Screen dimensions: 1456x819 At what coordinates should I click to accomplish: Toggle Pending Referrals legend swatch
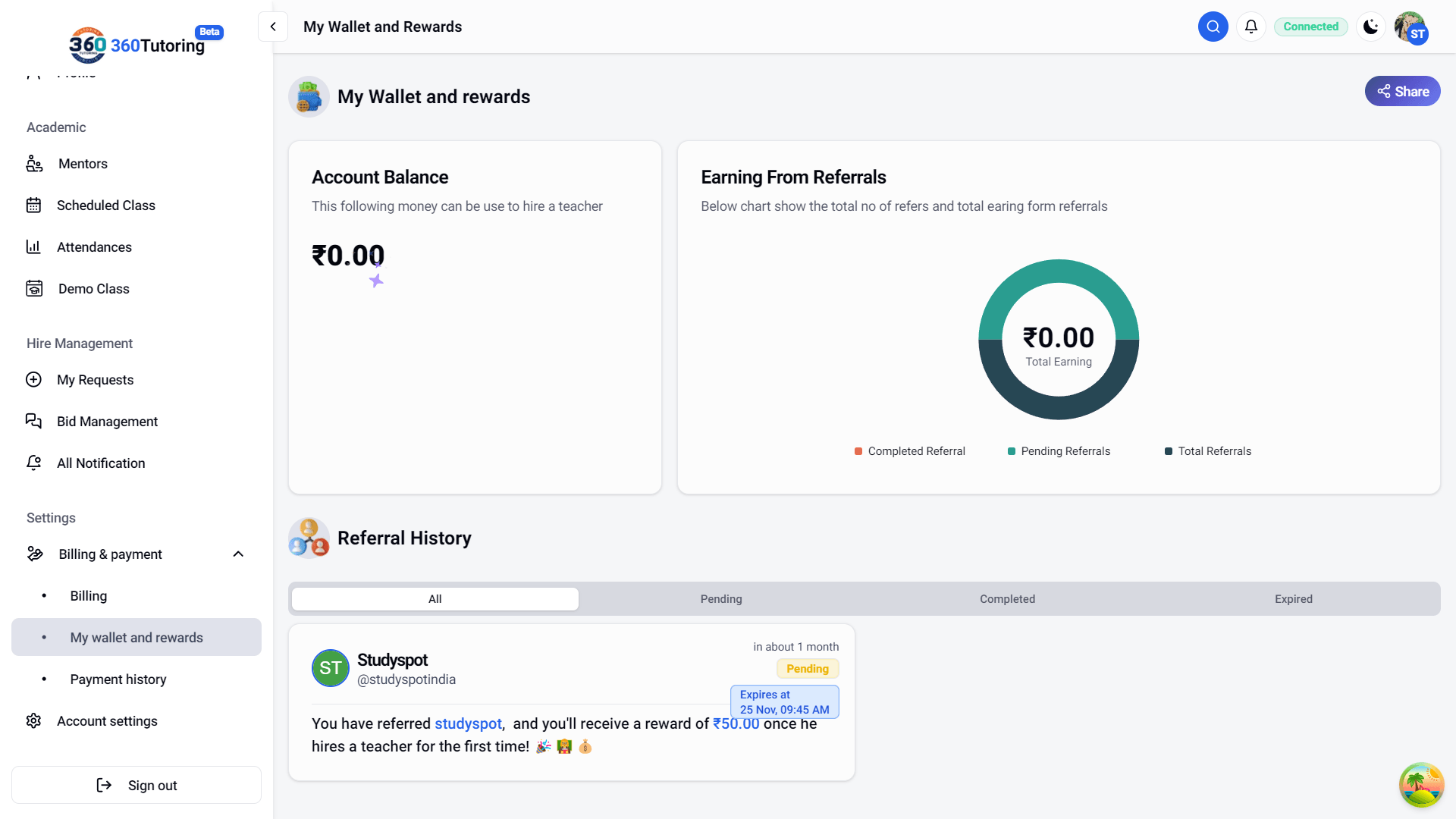click(1012, 451)
